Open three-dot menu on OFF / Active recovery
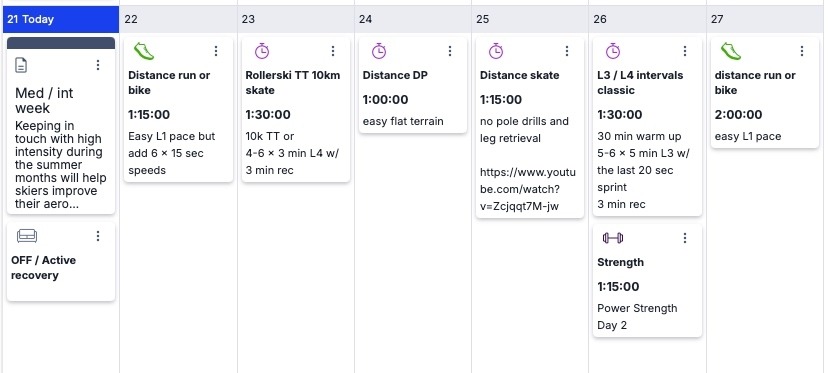This screenshot has height=373, width=829. [98, 236]
